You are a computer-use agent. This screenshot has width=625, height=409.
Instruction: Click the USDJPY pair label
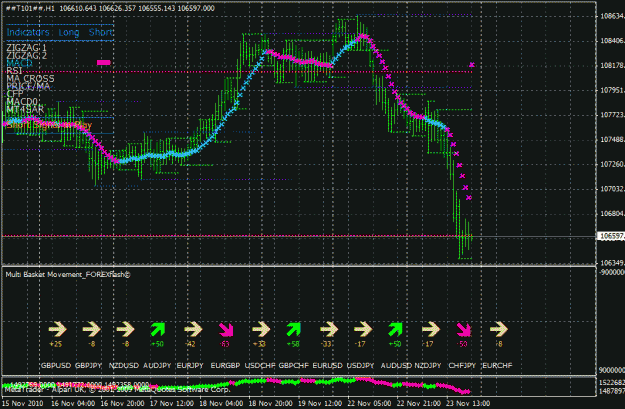click(360, 366)
